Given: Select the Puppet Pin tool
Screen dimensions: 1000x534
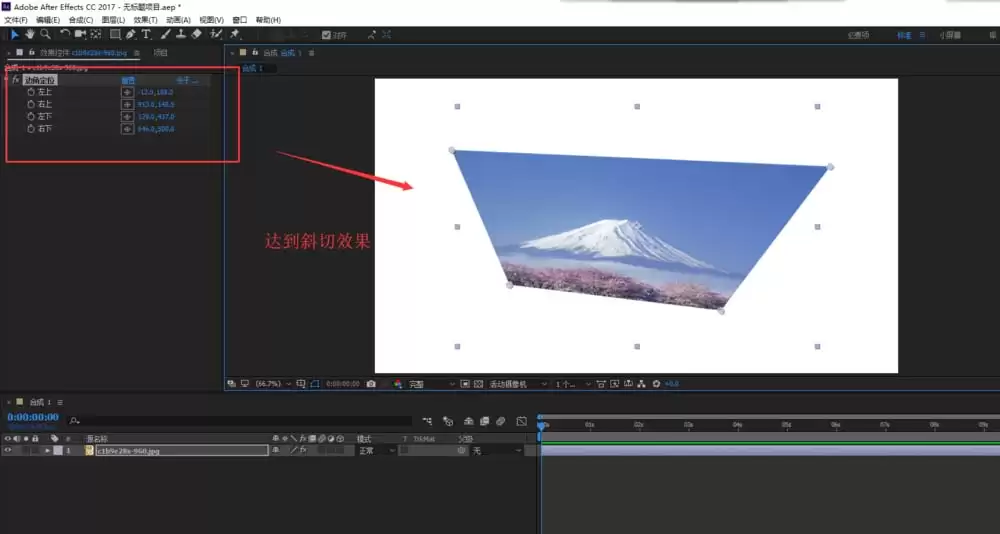Looking at the screenshot, I should 235,34.
